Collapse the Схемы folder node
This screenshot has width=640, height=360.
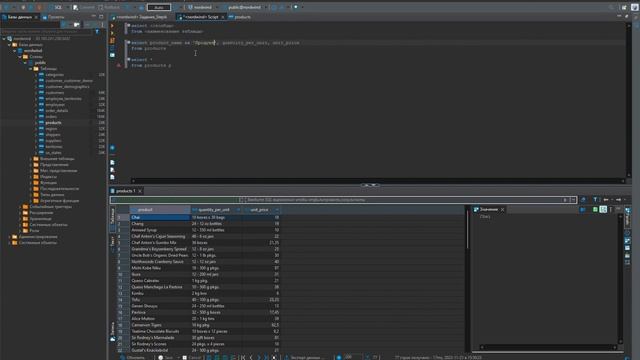(20, 57)
